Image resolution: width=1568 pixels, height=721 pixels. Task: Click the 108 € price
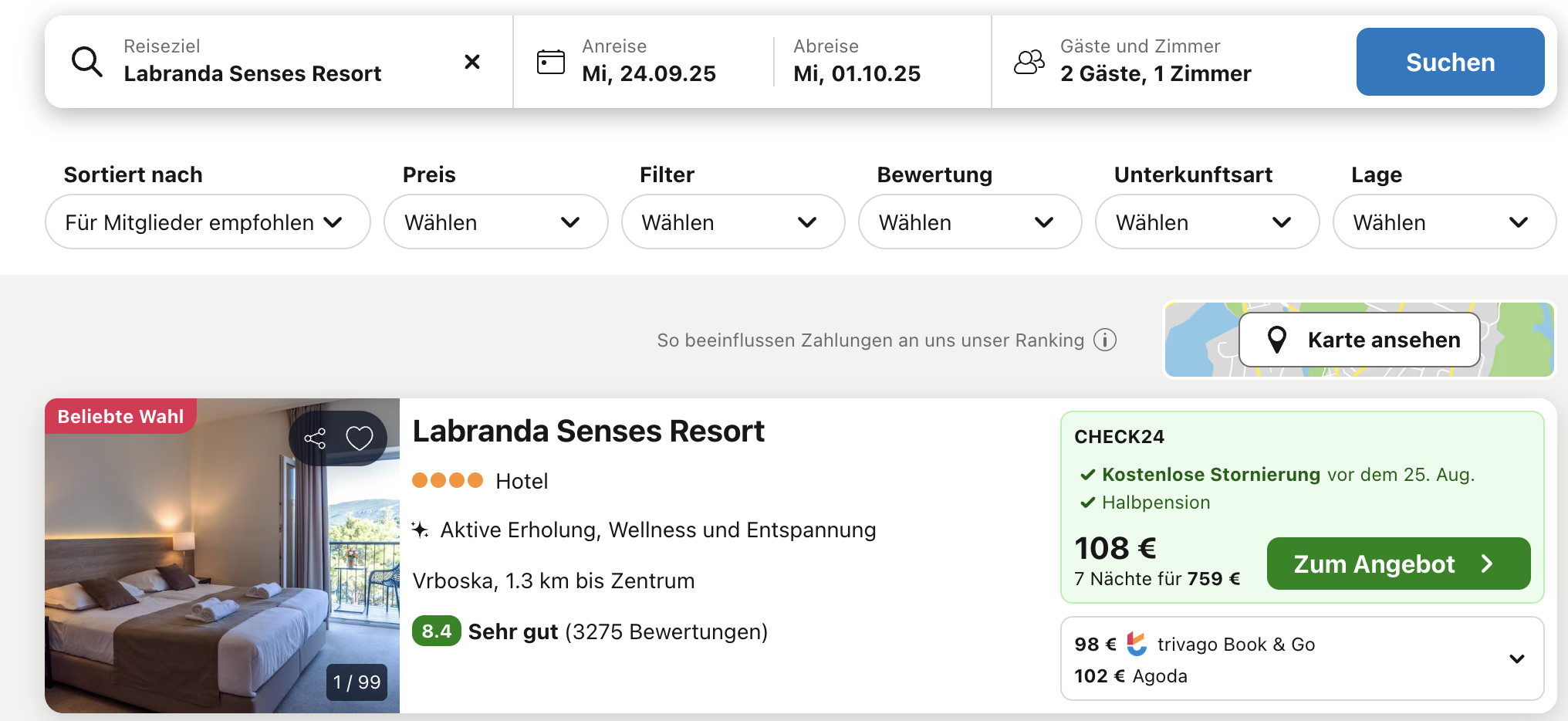coord(1115,548)
